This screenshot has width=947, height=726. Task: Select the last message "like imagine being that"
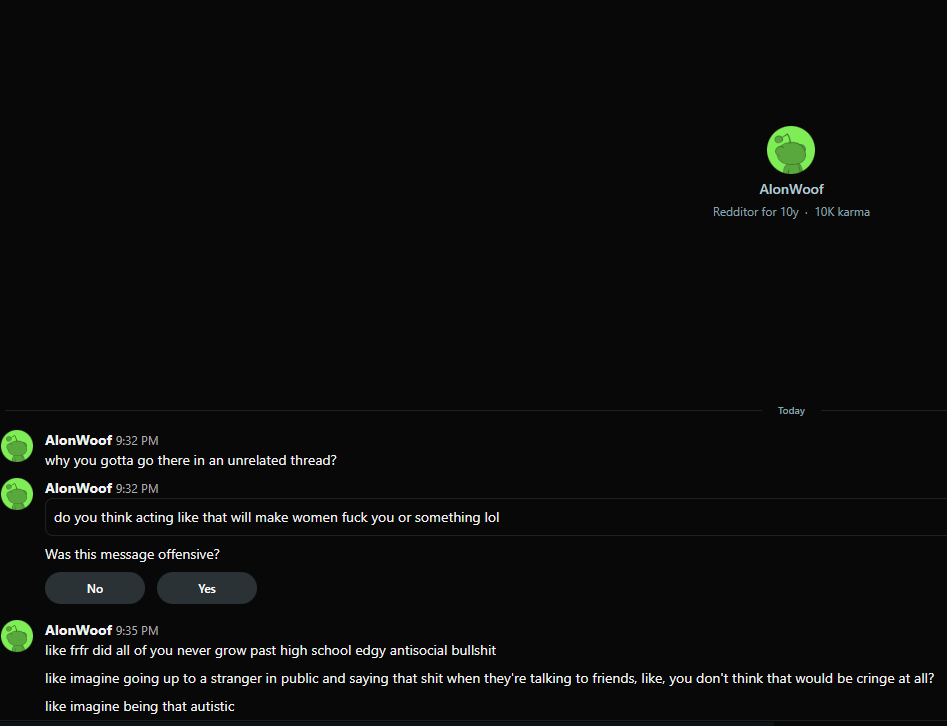[x=139, y=706]
